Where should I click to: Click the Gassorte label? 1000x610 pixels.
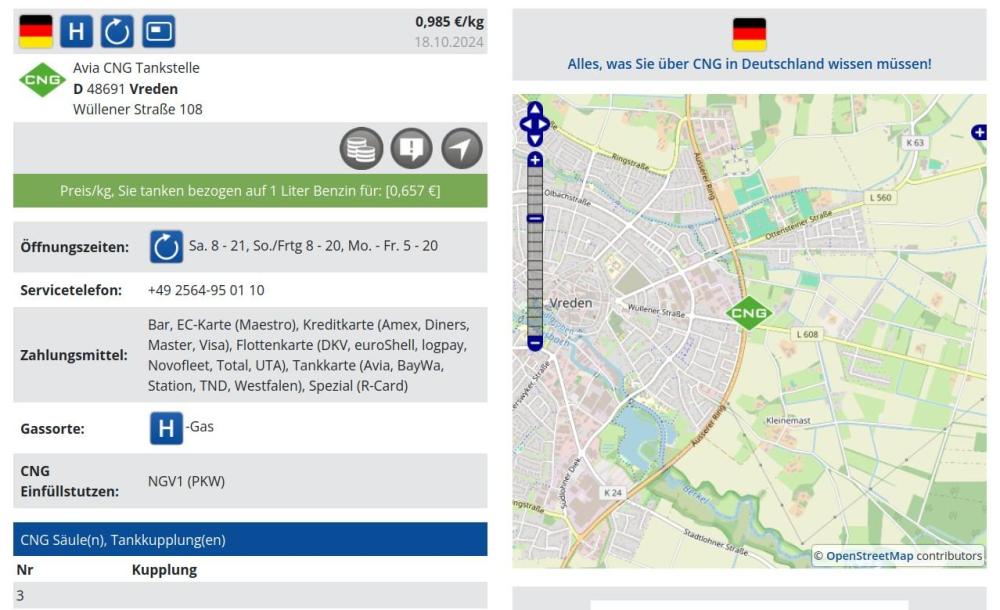(x=52, y=429)
